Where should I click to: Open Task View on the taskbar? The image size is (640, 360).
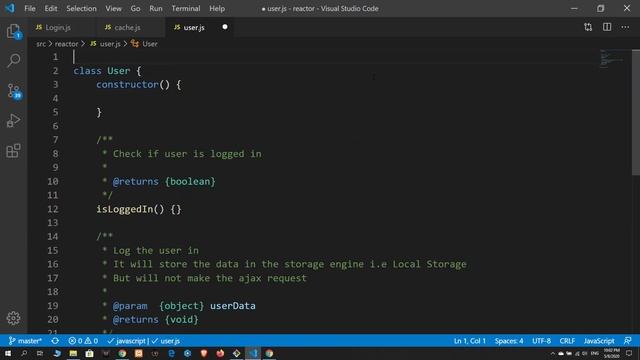40,353
